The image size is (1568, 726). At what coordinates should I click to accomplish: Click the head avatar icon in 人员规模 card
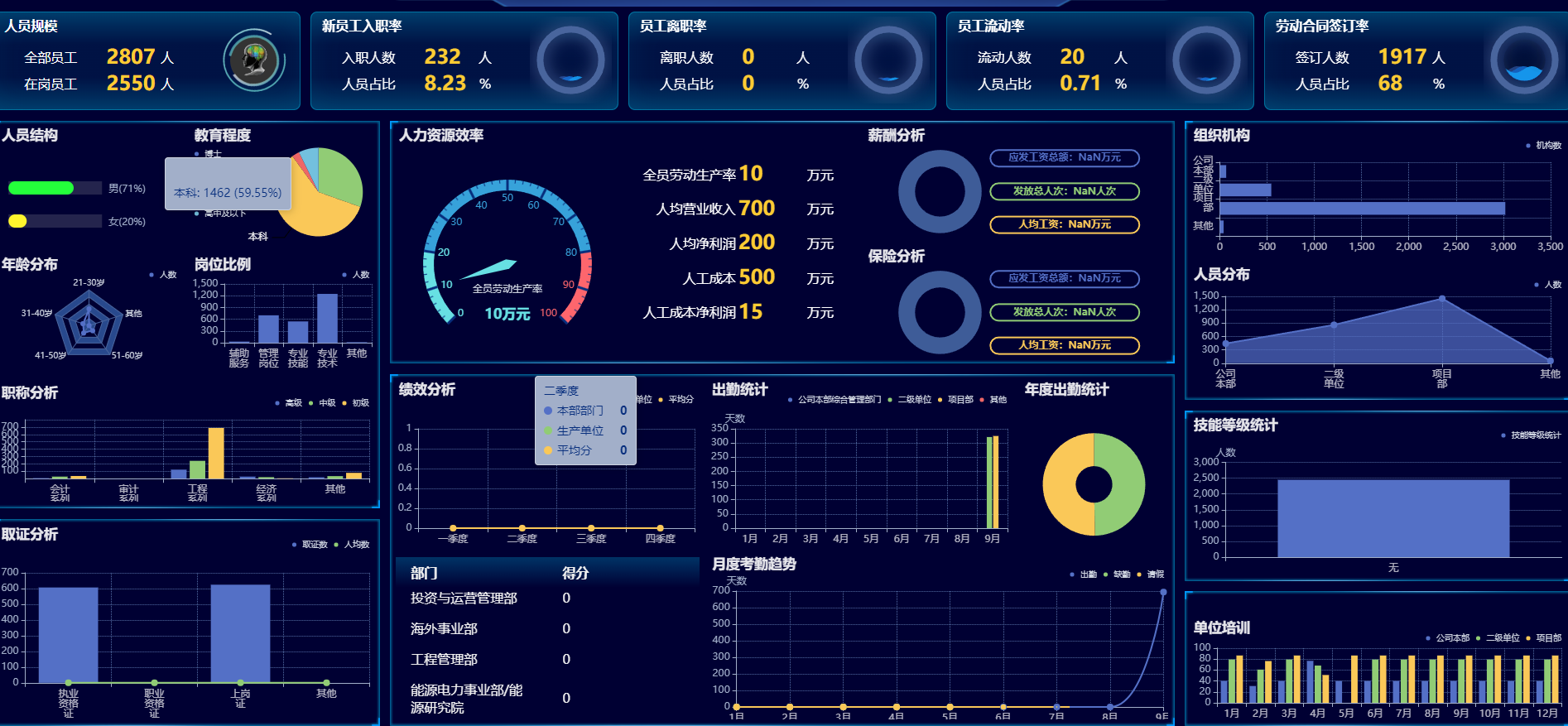[254, 60]
